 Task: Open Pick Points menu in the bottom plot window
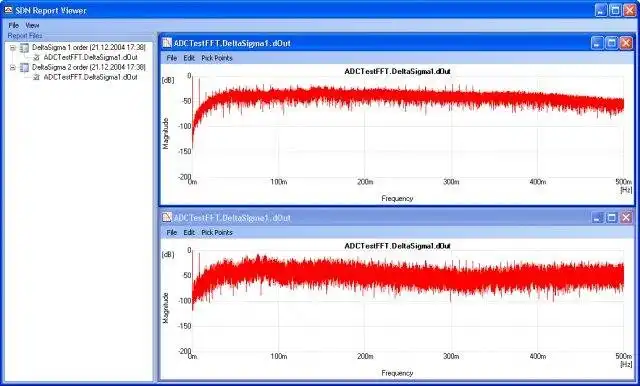[x=217, y=233]
